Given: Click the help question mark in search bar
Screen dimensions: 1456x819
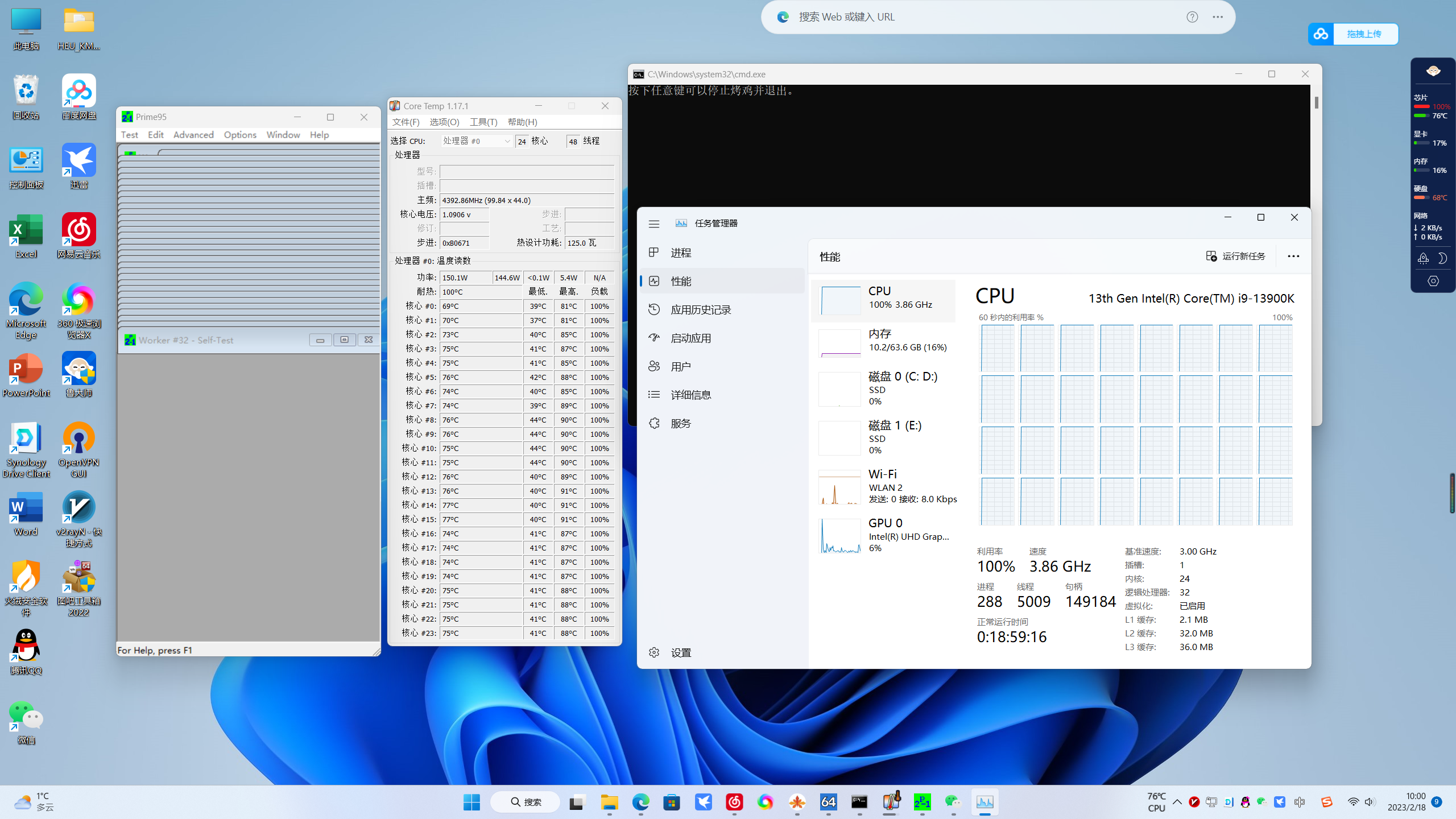Looking at the screenshot, I should coord(1192,17).
